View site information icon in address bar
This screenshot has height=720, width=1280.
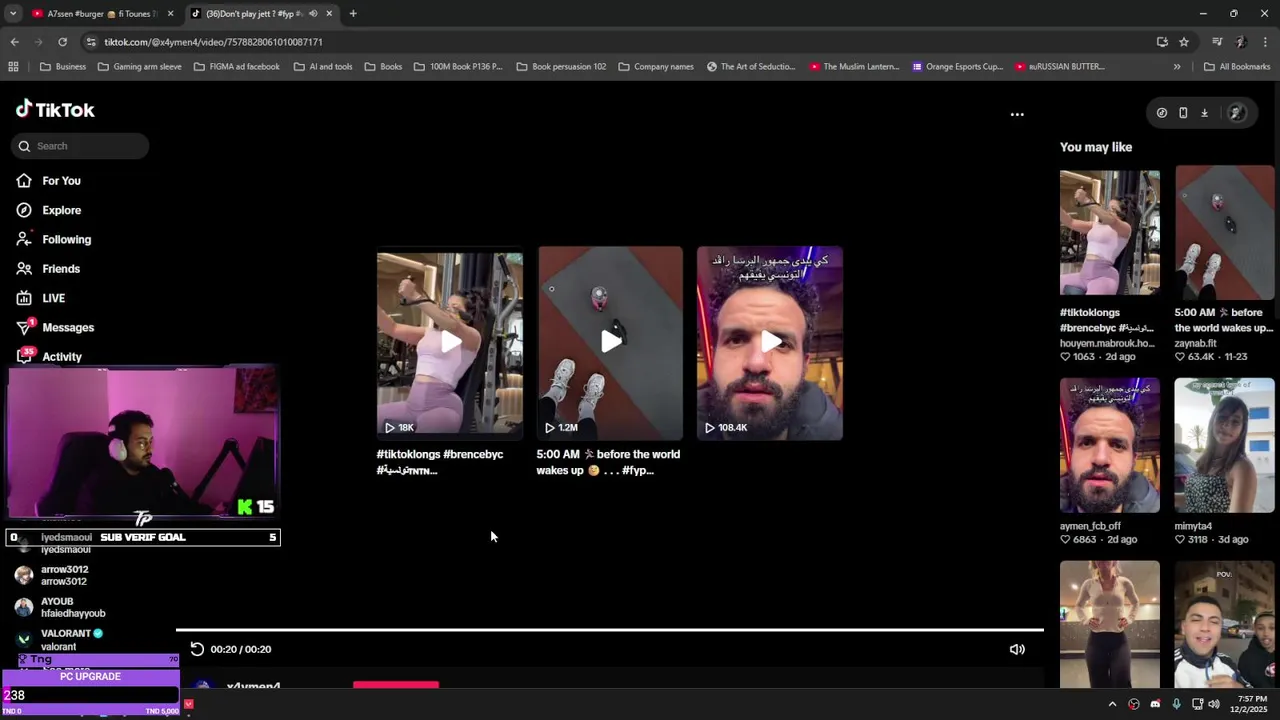coord(91,42)
